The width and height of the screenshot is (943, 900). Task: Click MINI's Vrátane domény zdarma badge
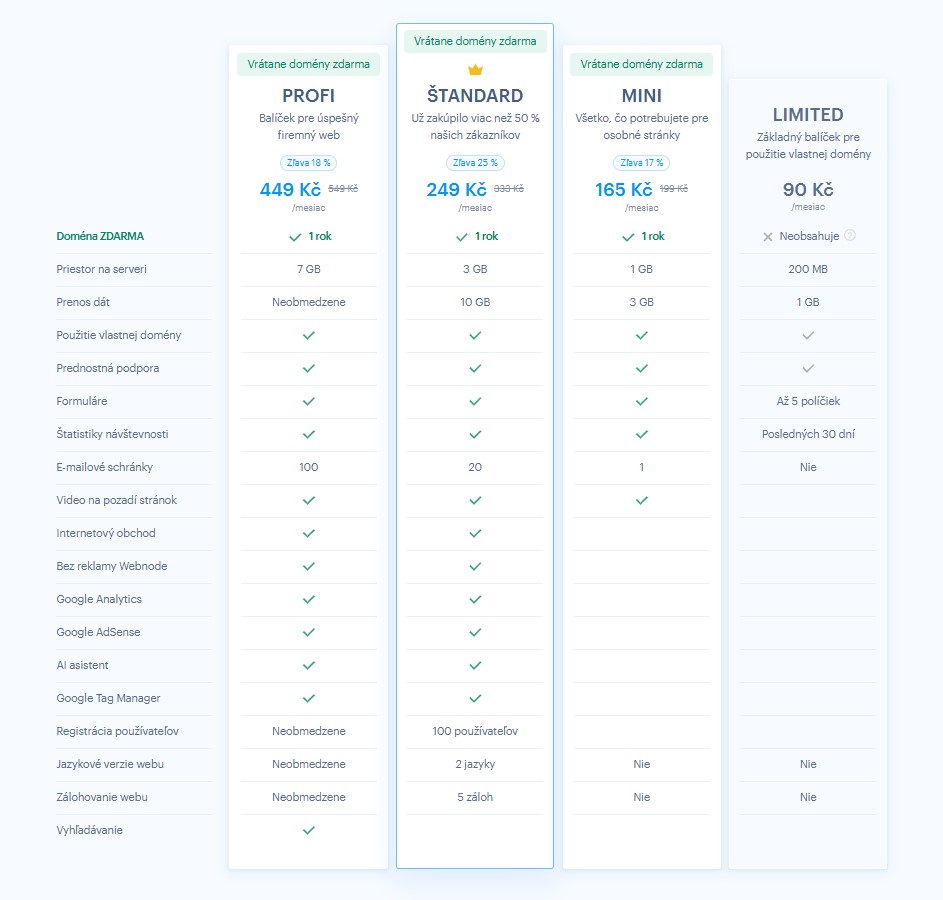tap(642, 64)
